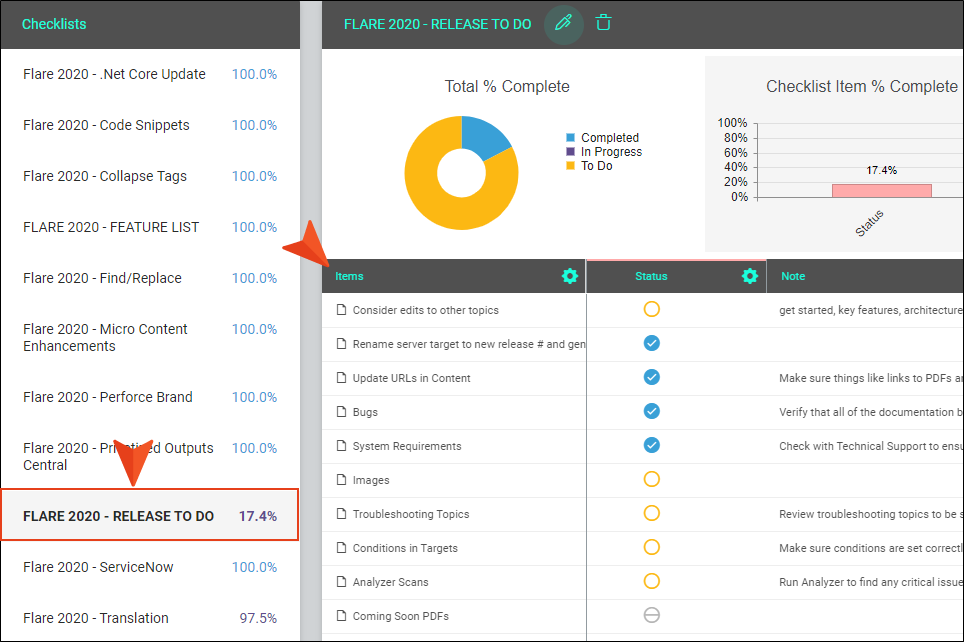964x642 pixels.
Task: Click the 97.5% value for Translation
Action: click(258, 618)
